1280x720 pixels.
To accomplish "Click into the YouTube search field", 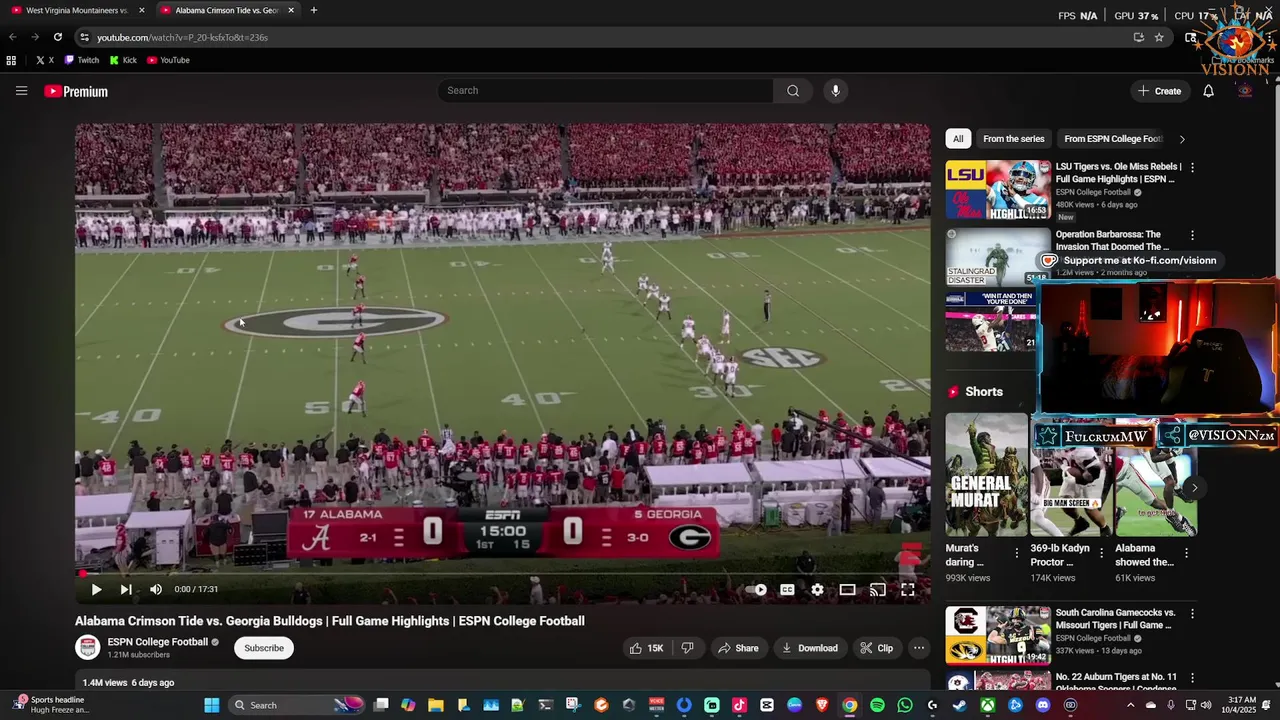I will 605,91.
